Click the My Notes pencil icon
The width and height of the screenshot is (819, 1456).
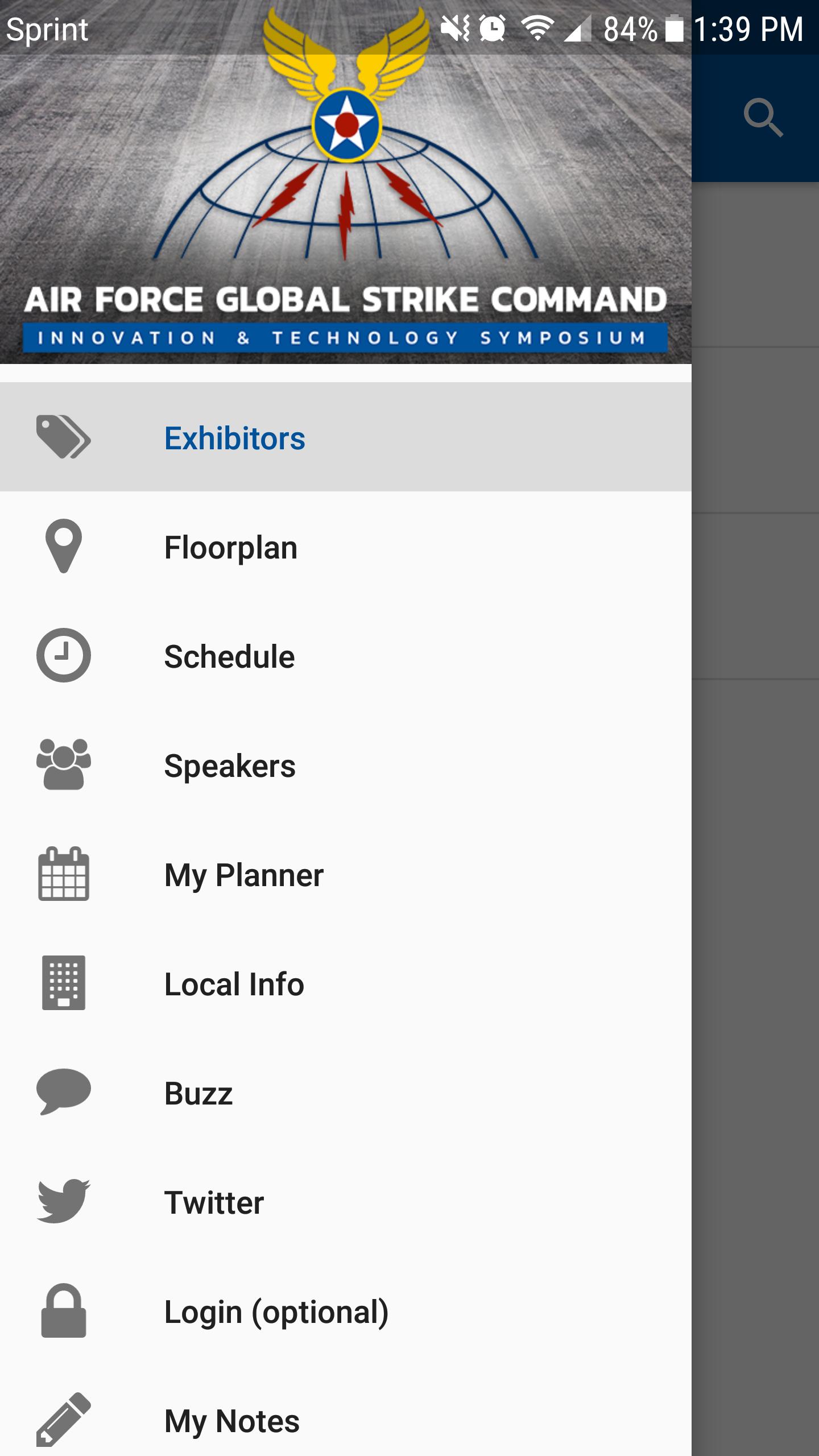(63, 1419)
